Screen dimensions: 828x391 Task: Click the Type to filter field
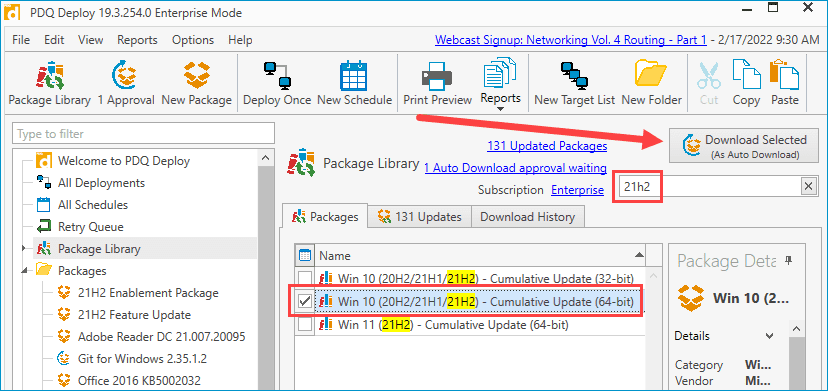144,134
